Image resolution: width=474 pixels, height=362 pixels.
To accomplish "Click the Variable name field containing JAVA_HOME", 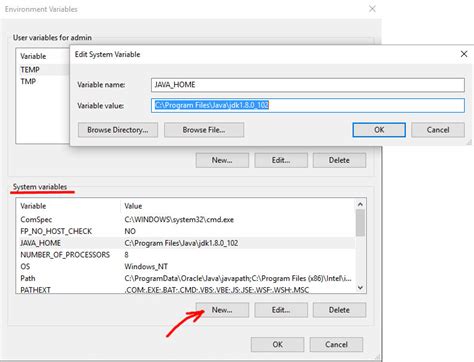I will pyautogui.click(x=308, y=85).
